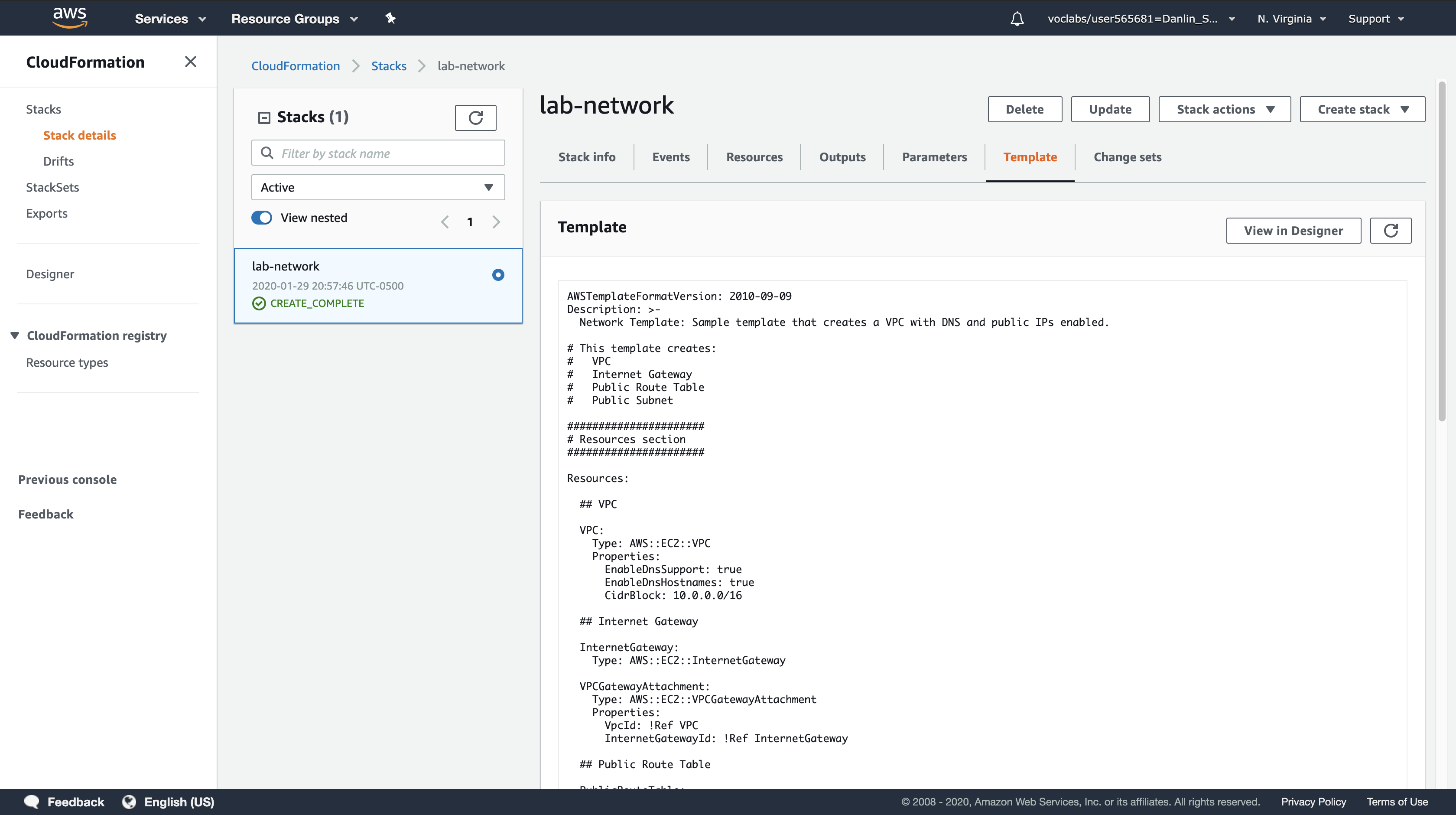Image resolution: width=1456 pixels, height=815 pixels.
Task: Click the Stacks breadcrumb link
Action: coord(388,66)
